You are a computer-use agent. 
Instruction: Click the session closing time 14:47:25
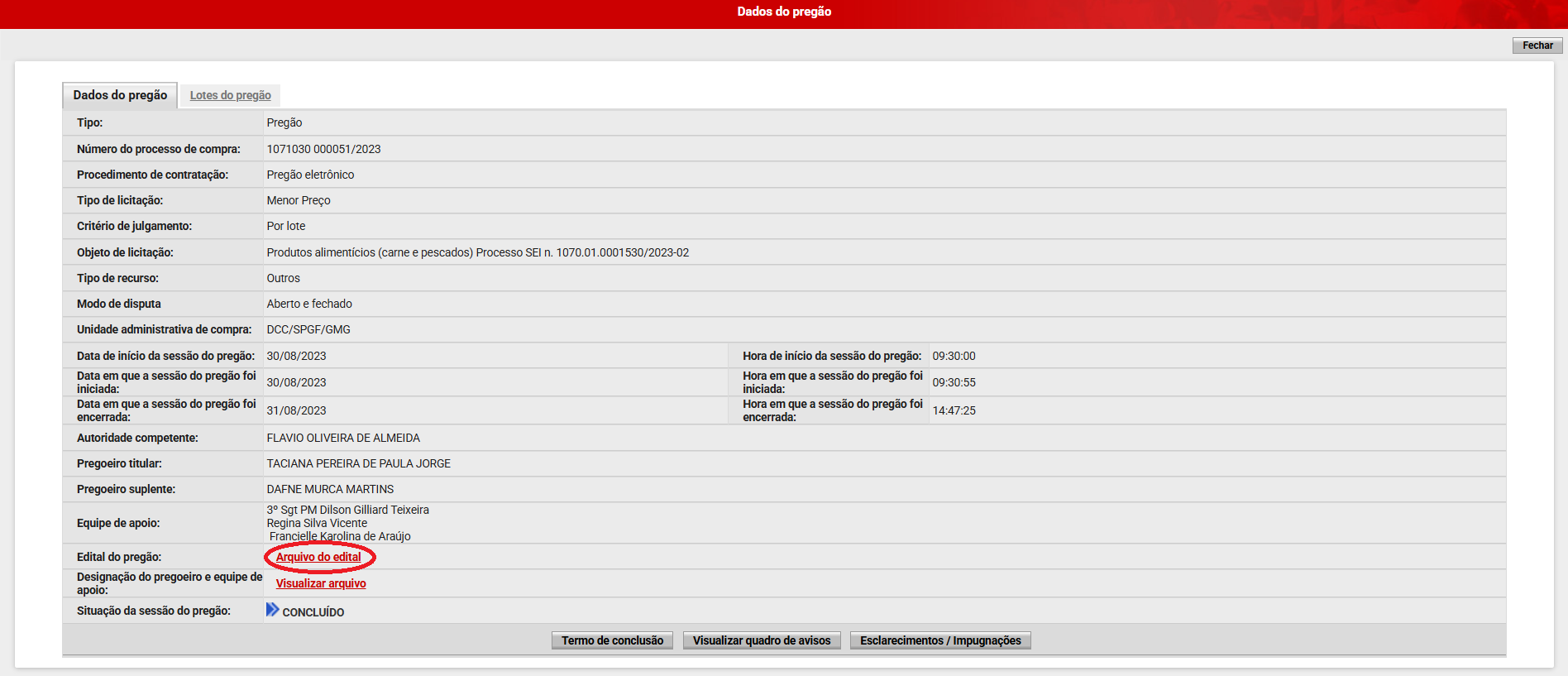(954, 410)
